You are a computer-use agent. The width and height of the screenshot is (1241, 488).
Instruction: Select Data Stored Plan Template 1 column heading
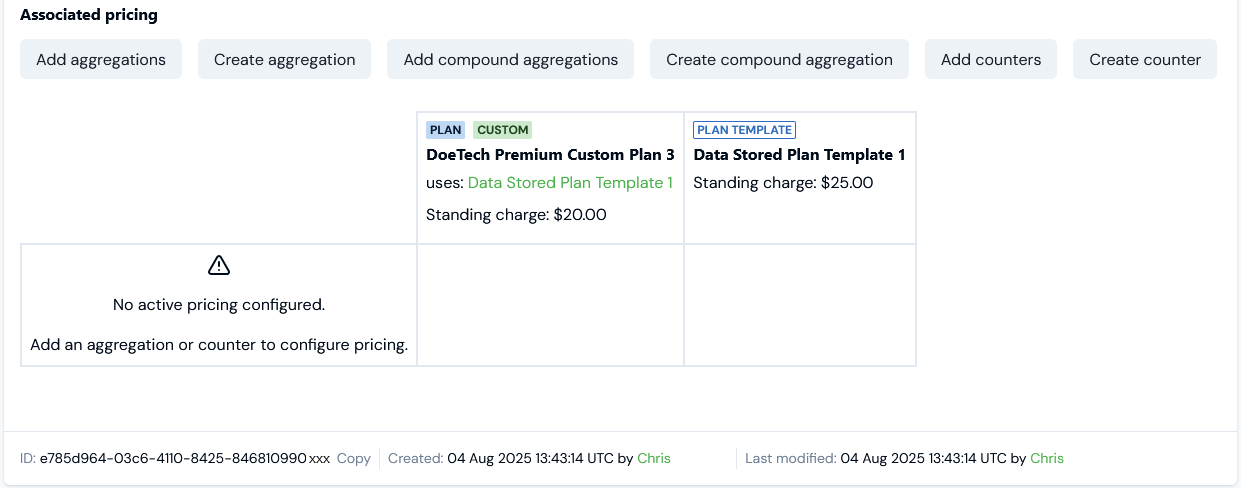click(x=799, y=155)
